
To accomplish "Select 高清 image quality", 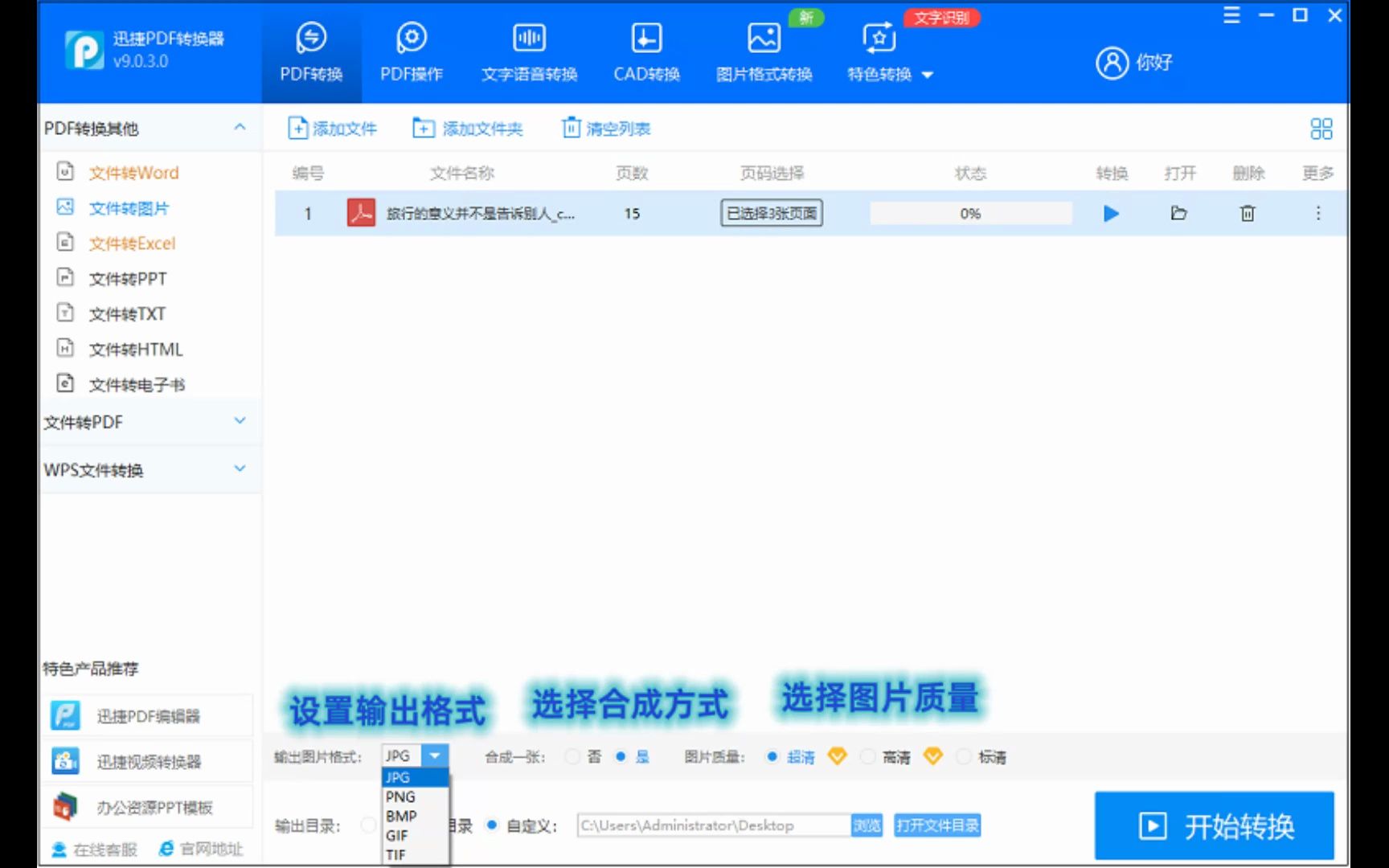I will tap(868, 756).
